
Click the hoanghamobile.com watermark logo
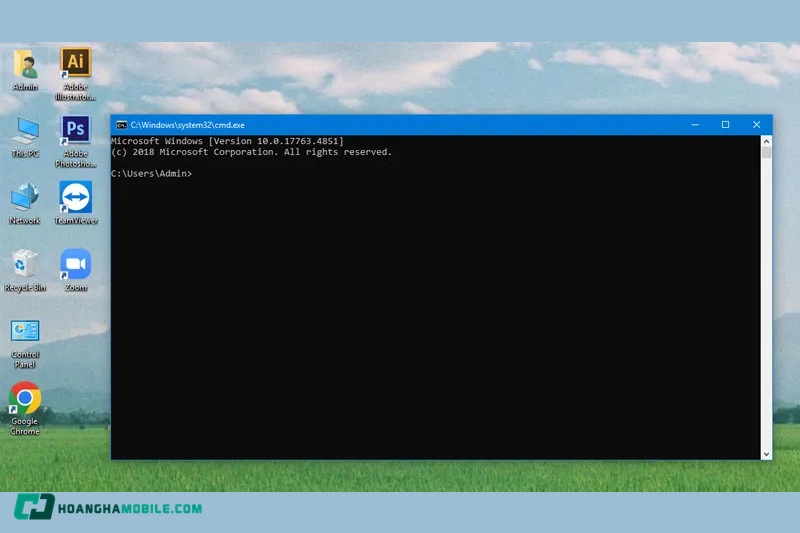(x=108, y=508)
